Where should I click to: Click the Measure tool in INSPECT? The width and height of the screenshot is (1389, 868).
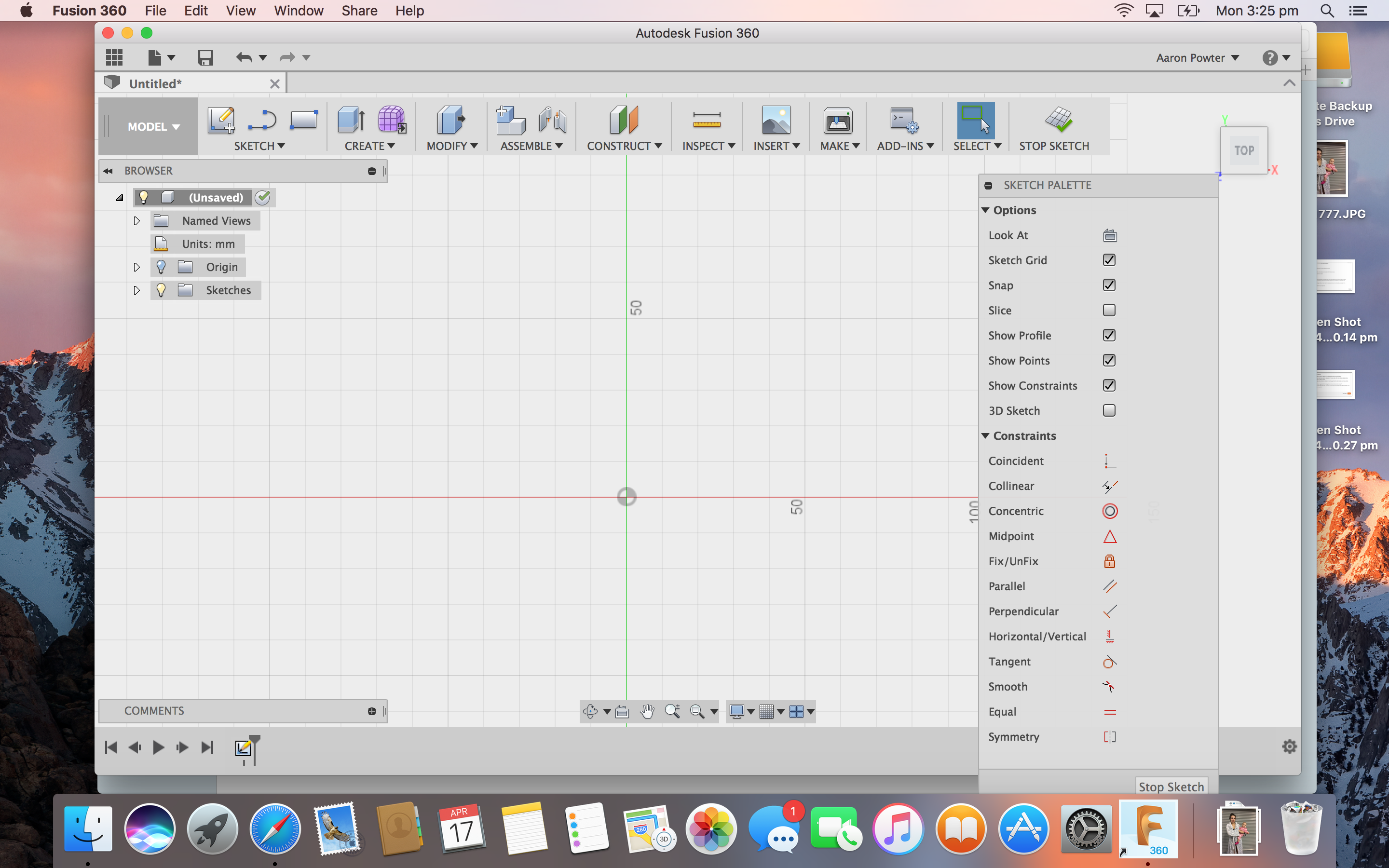coord(706,119)
